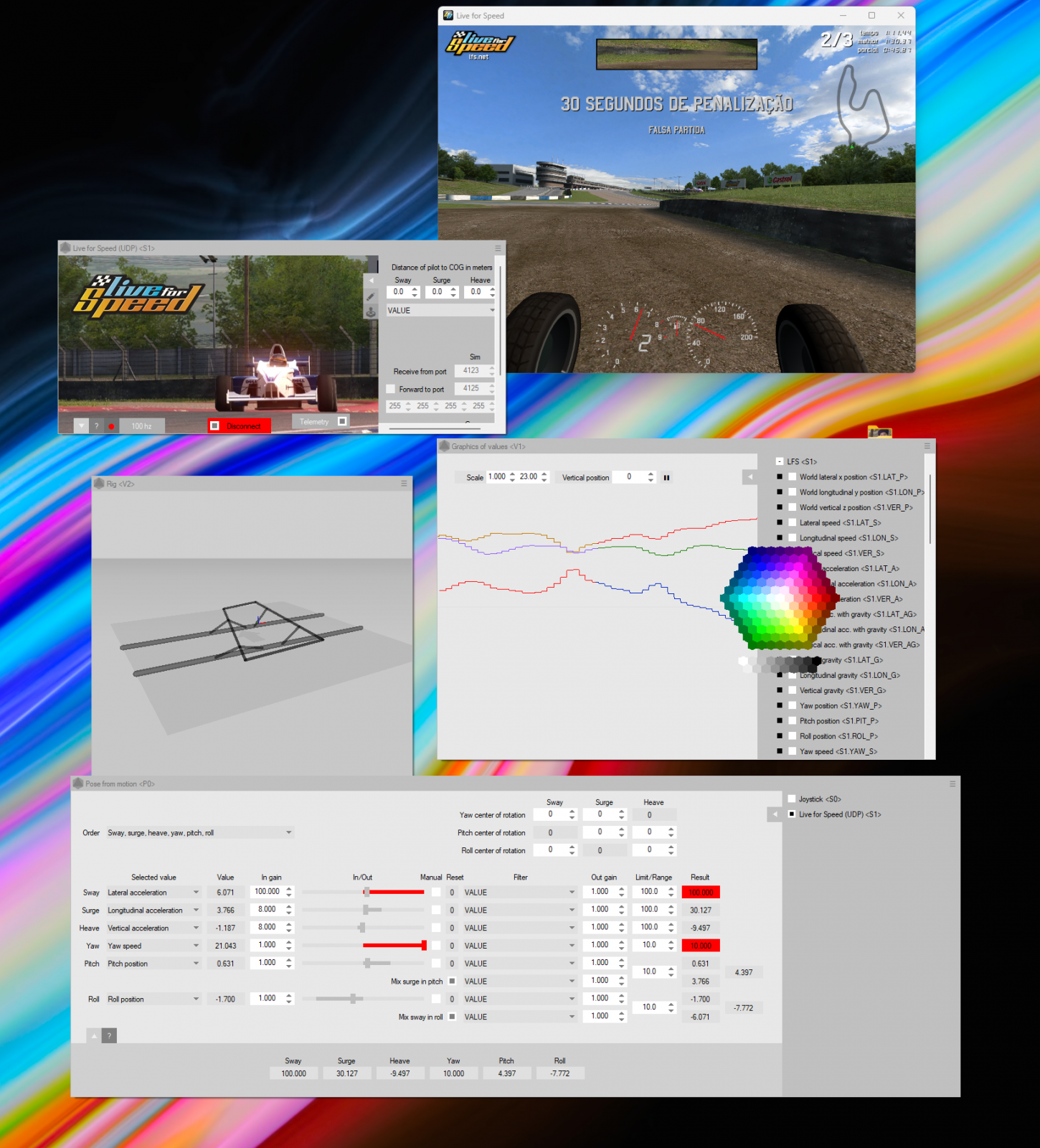Image resolution: width=1040 pixels, height=1148 pixels.
Task: Click the Disconnect button
Action: pos(239,425)
